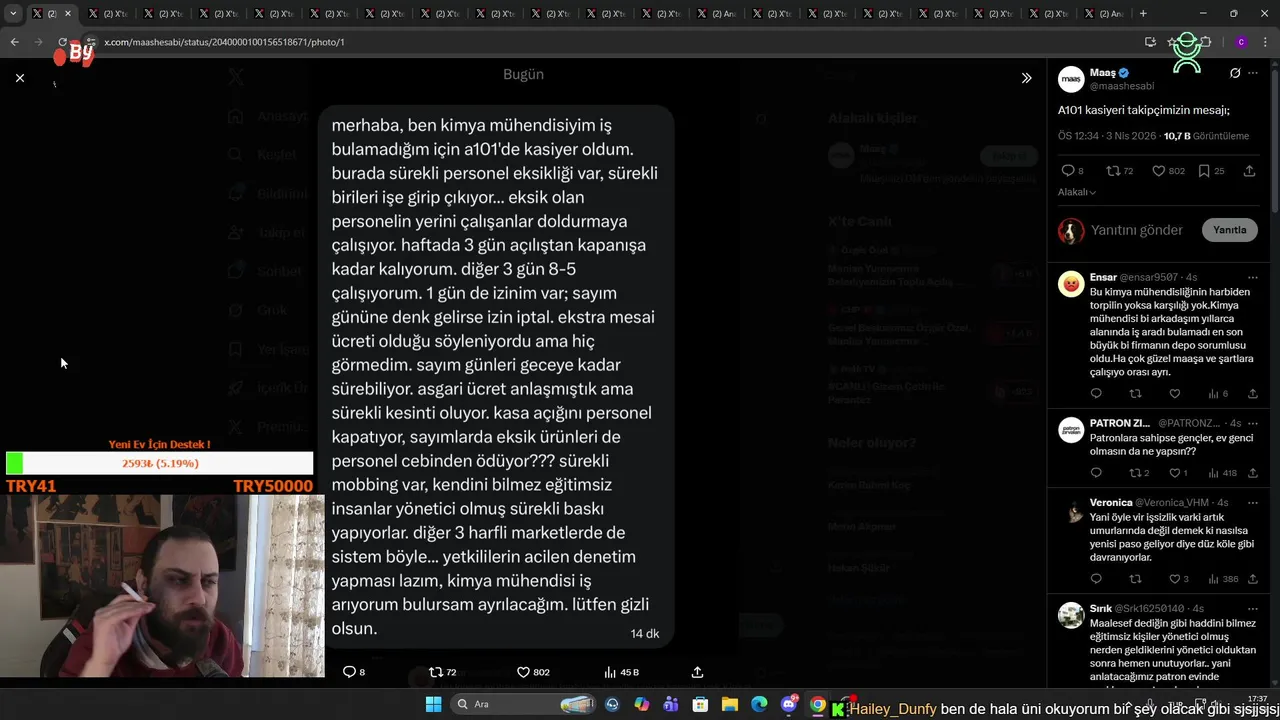Open Chrome profile avatar C

(1241, 42)
